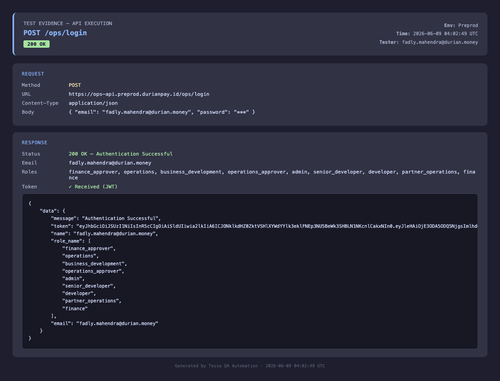Screen dimensions: 500x381
Task: Click the JSON "message" line
Action: tap(106, 219)
